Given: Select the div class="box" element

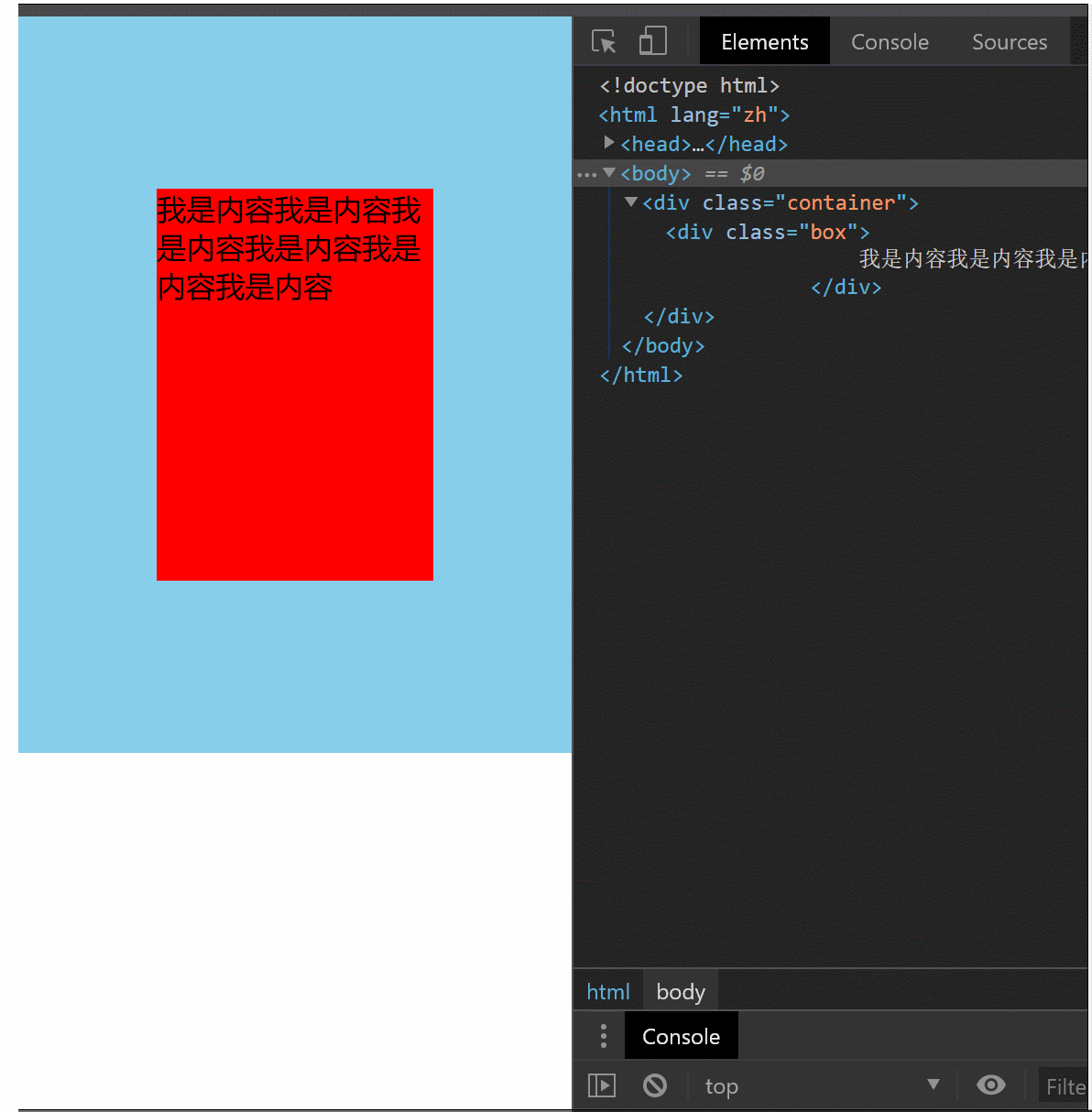Looking at the screenshot, I should coord(768,232).
